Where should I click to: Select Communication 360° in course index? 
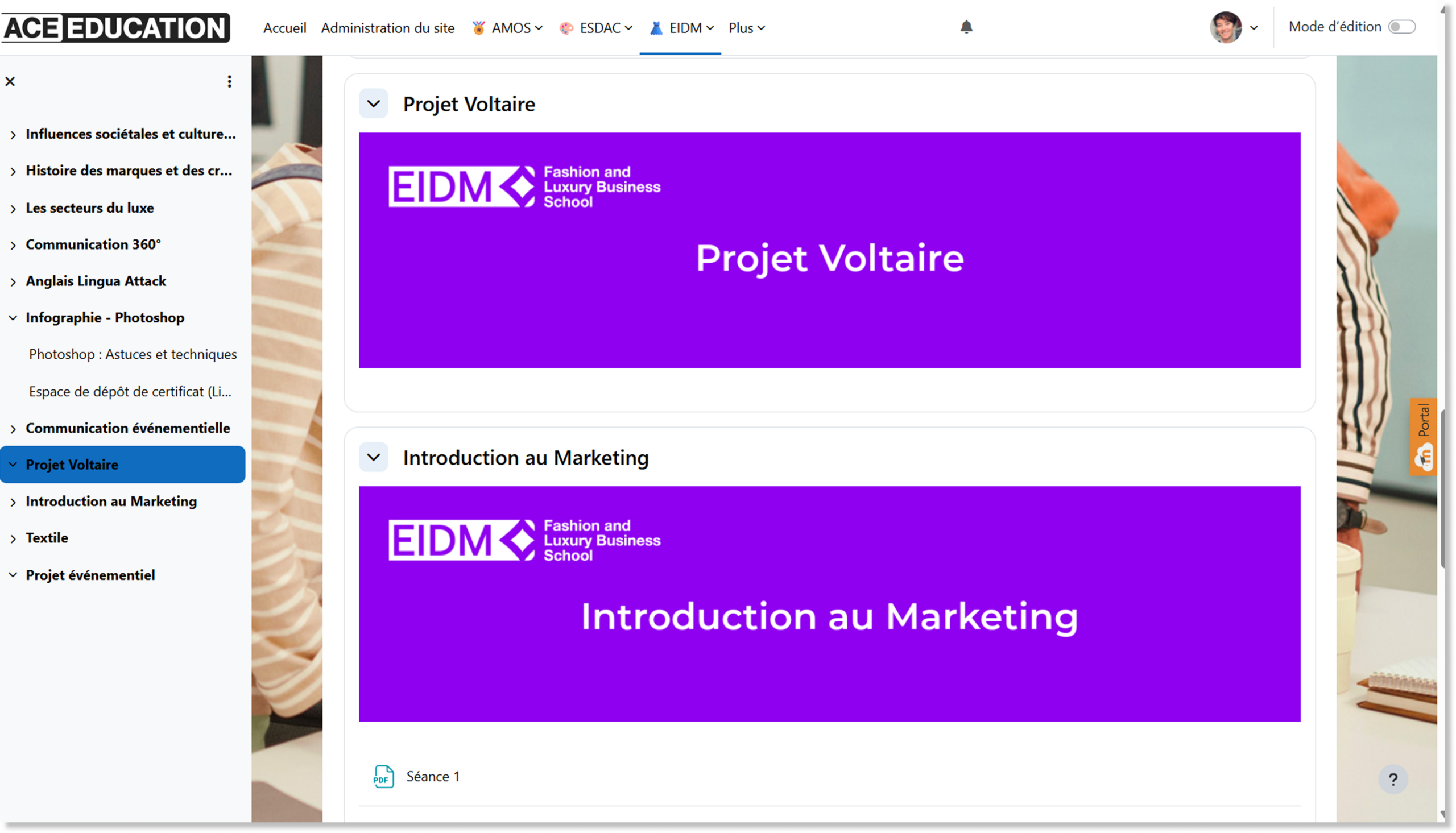93,244
